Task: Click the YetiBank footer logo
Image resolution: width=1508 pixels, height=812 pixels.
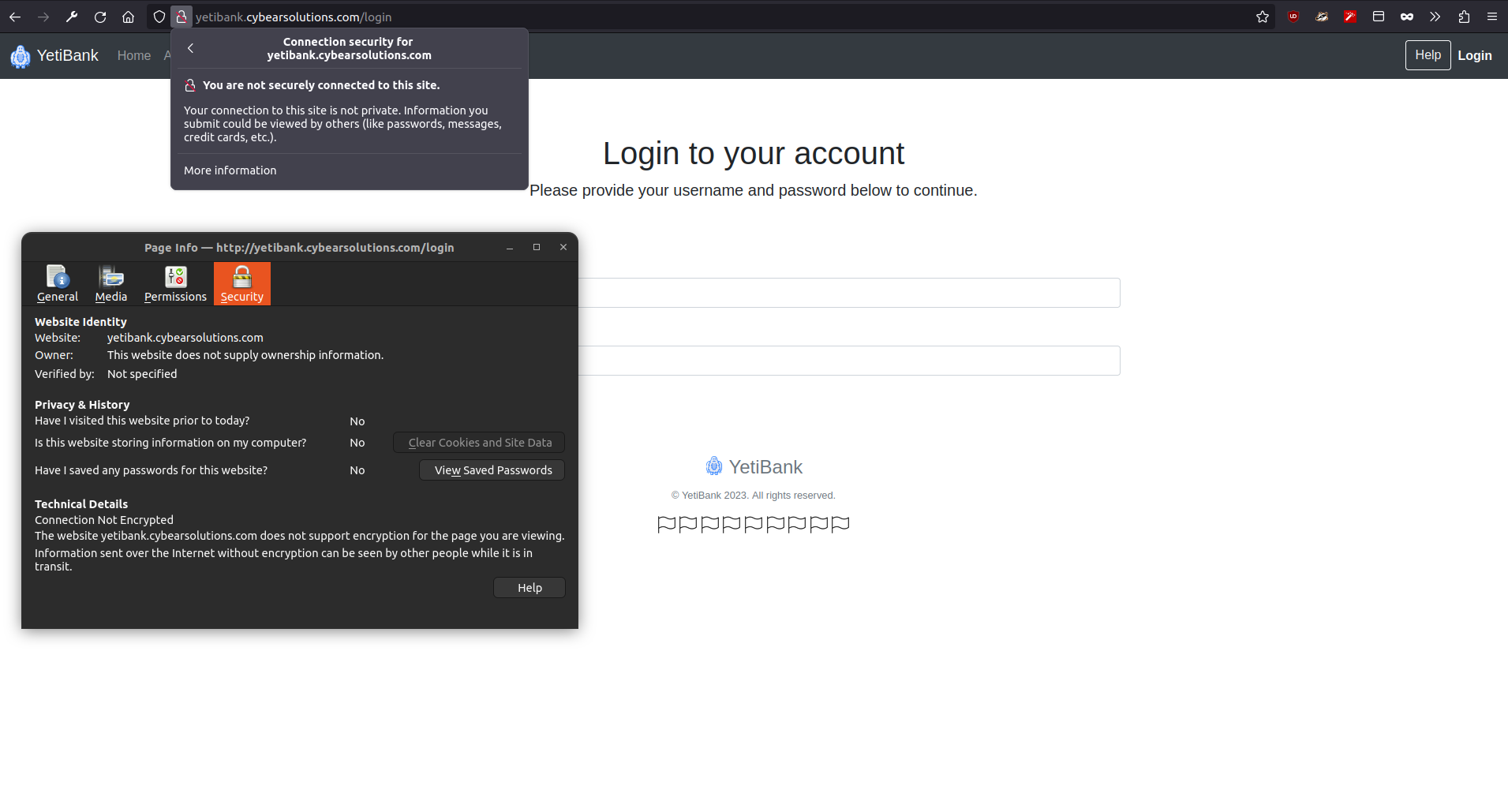Action: pos(754,467)
